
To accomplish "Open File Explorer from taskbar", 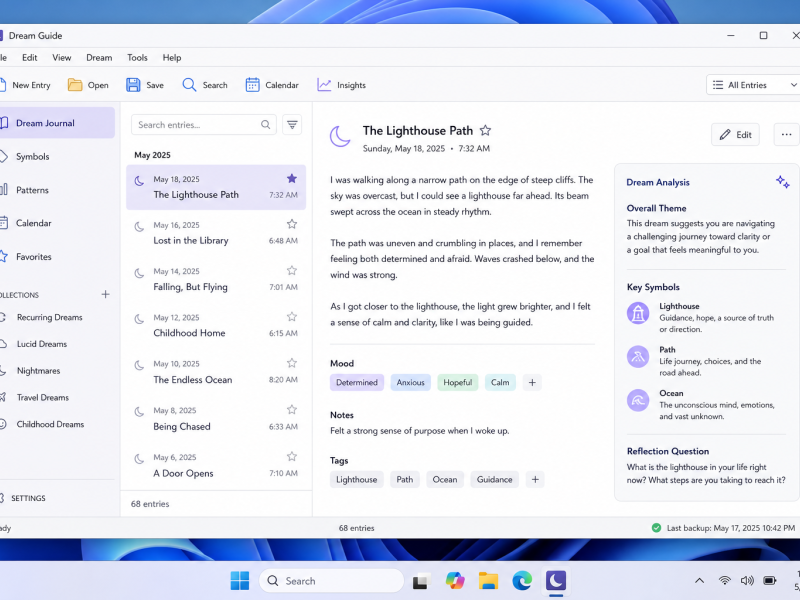I will [488, 581].
